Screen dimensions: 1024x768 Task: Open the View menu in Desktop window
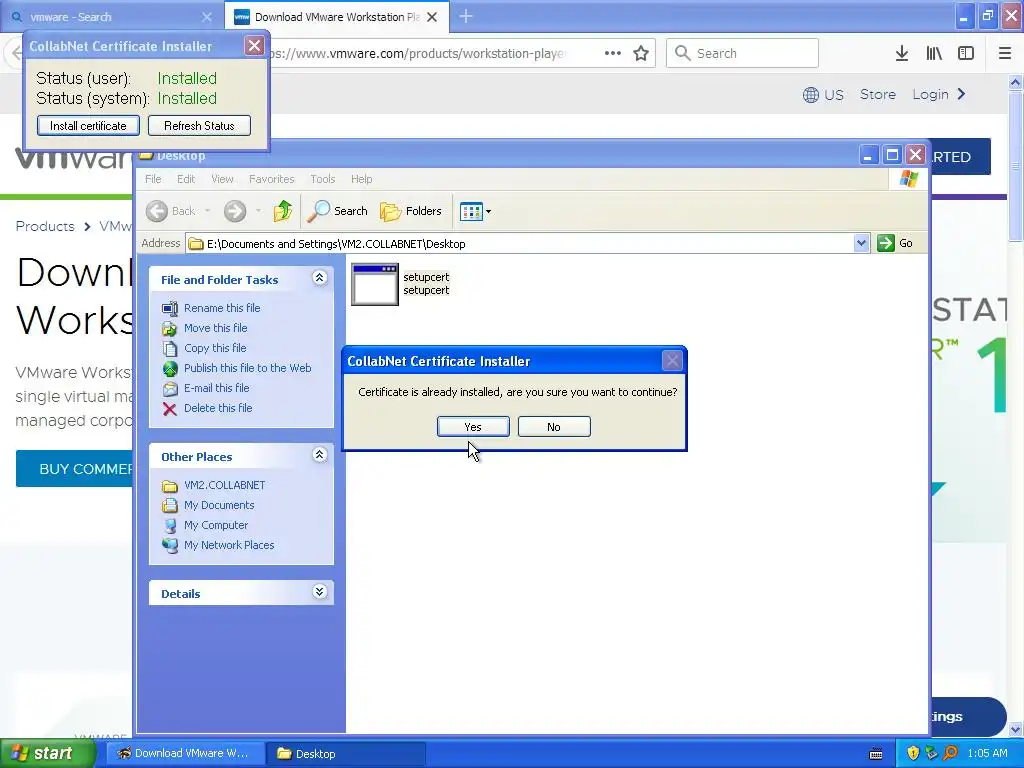(222, 179)
